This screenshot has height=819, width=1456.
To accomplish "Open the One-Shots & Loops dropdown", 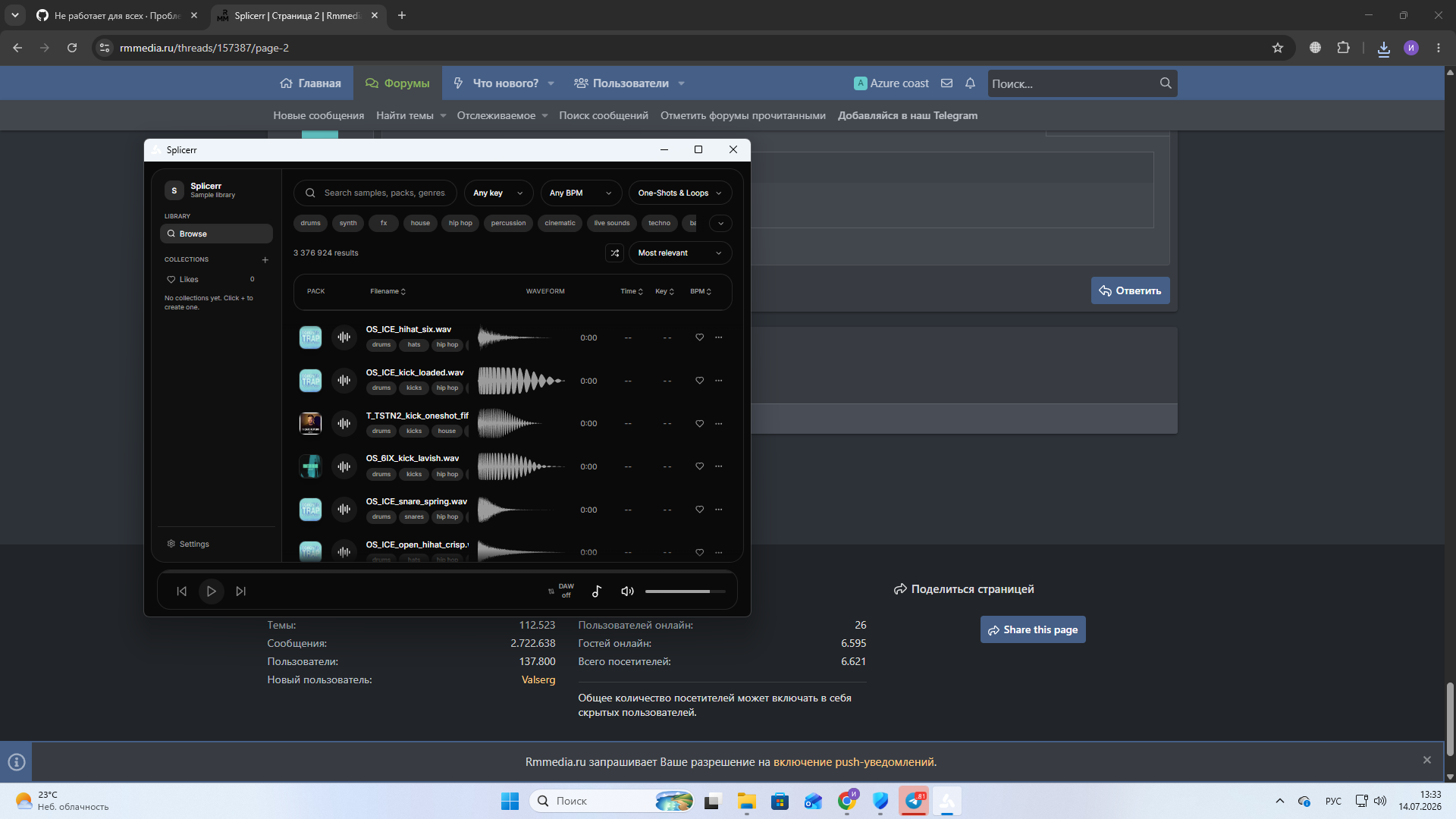I will click(x=680, y=193).
